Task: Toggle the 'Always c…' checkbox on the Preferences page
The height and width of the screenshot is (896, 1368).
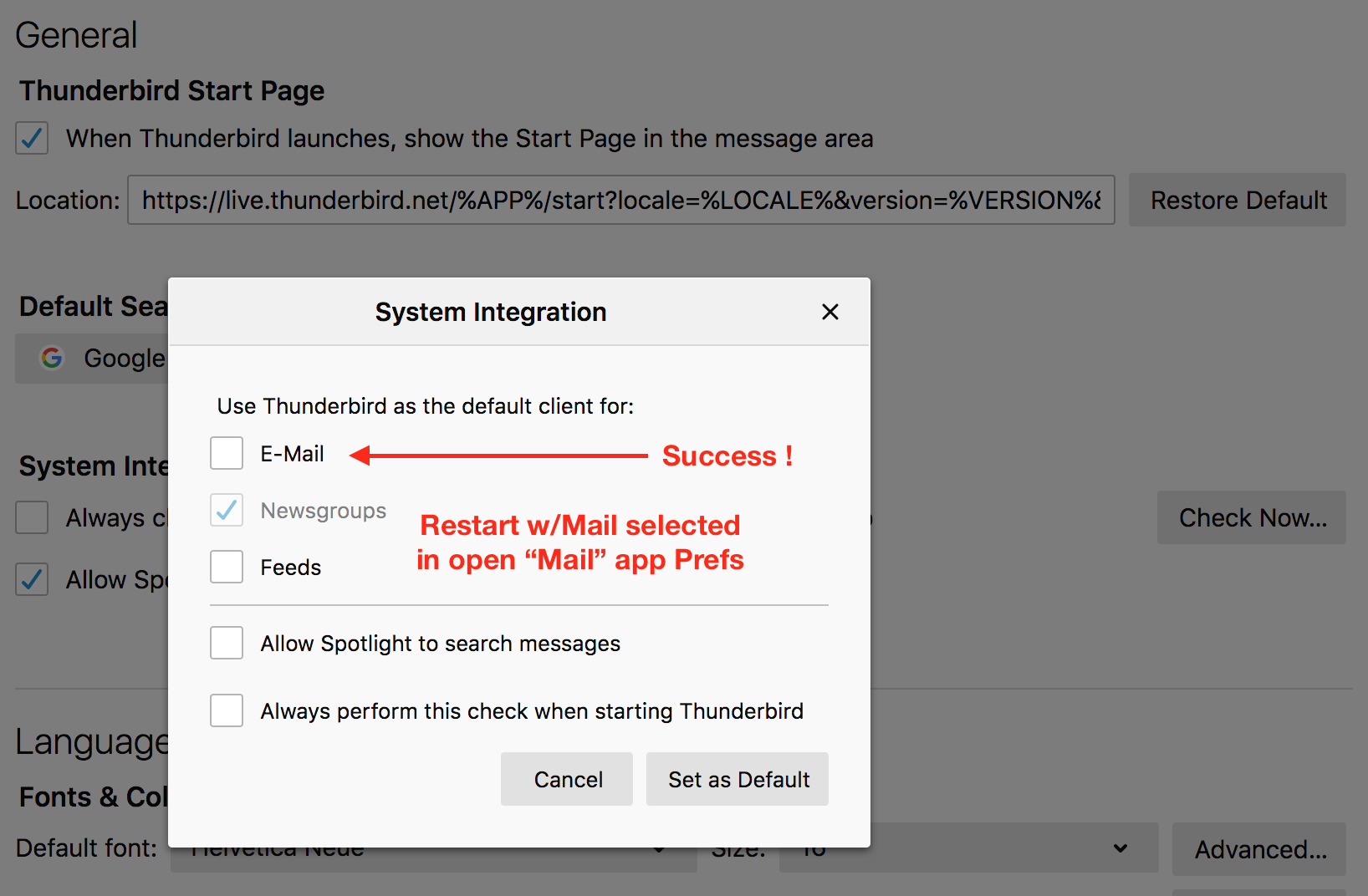Action: tap(32, 517)
